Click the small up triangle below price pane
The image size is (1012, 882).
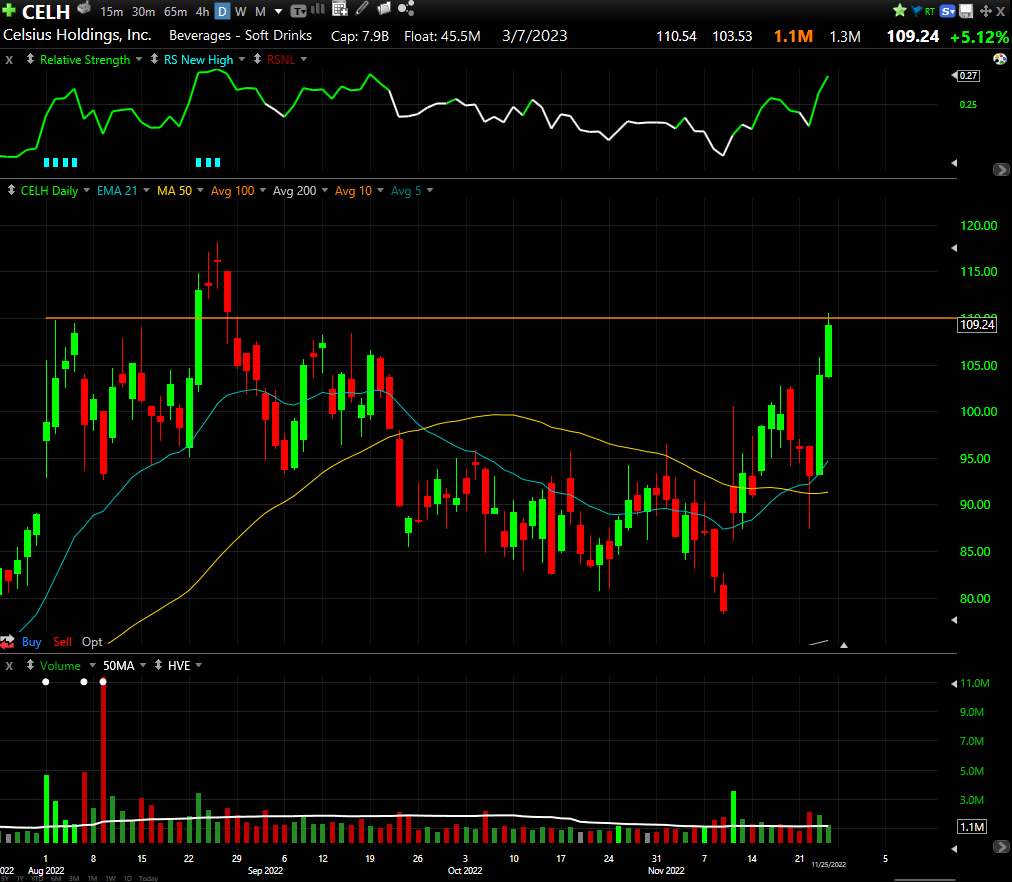pos(844,645)
